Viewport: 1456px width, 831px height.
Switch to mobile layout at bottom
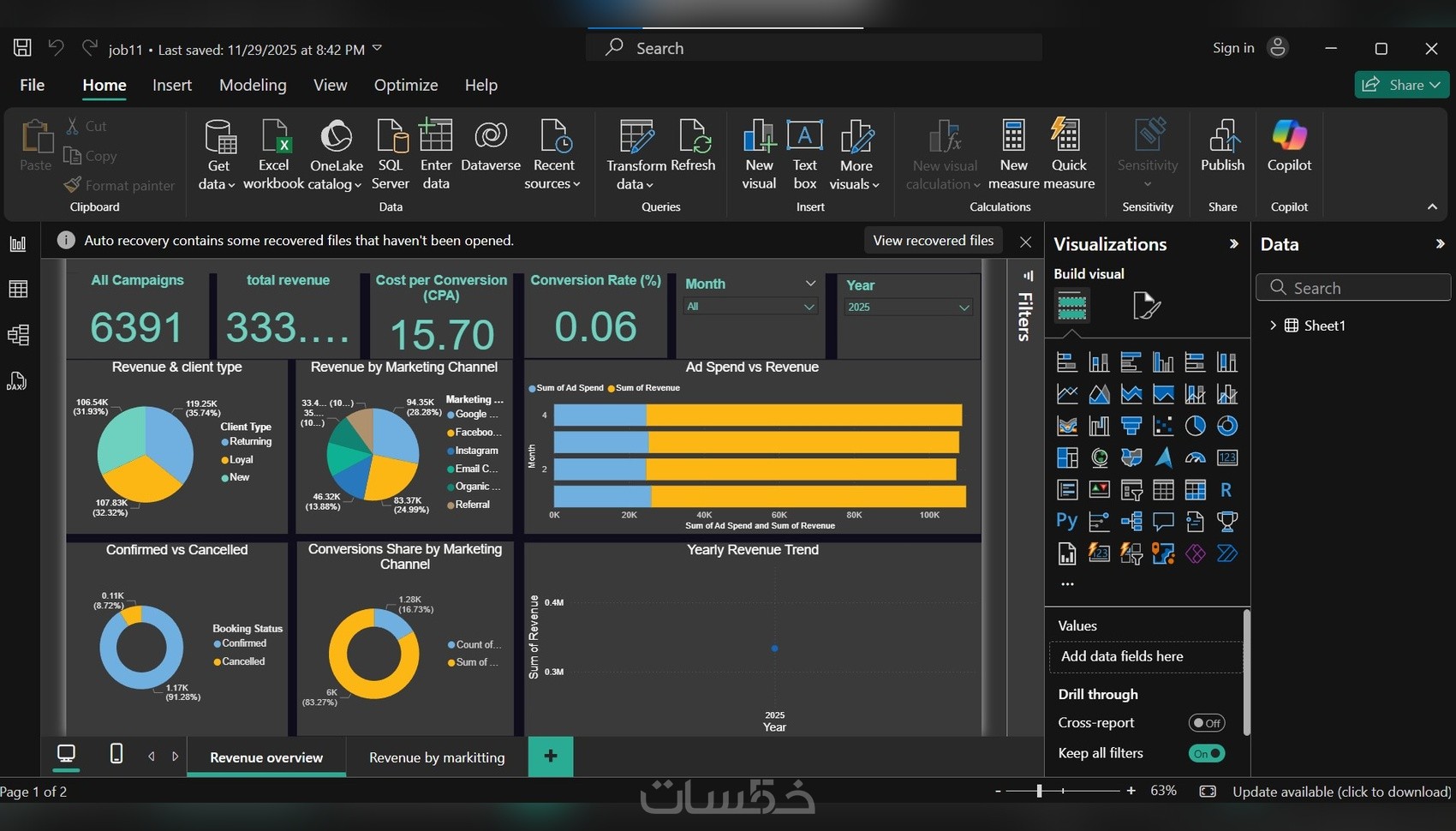pos(116,754)
